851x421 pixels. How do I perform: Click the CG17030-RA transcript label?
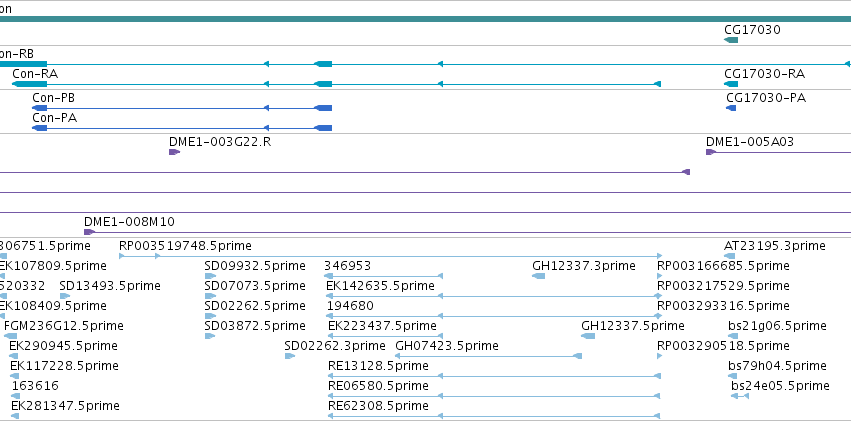(765, 73)
